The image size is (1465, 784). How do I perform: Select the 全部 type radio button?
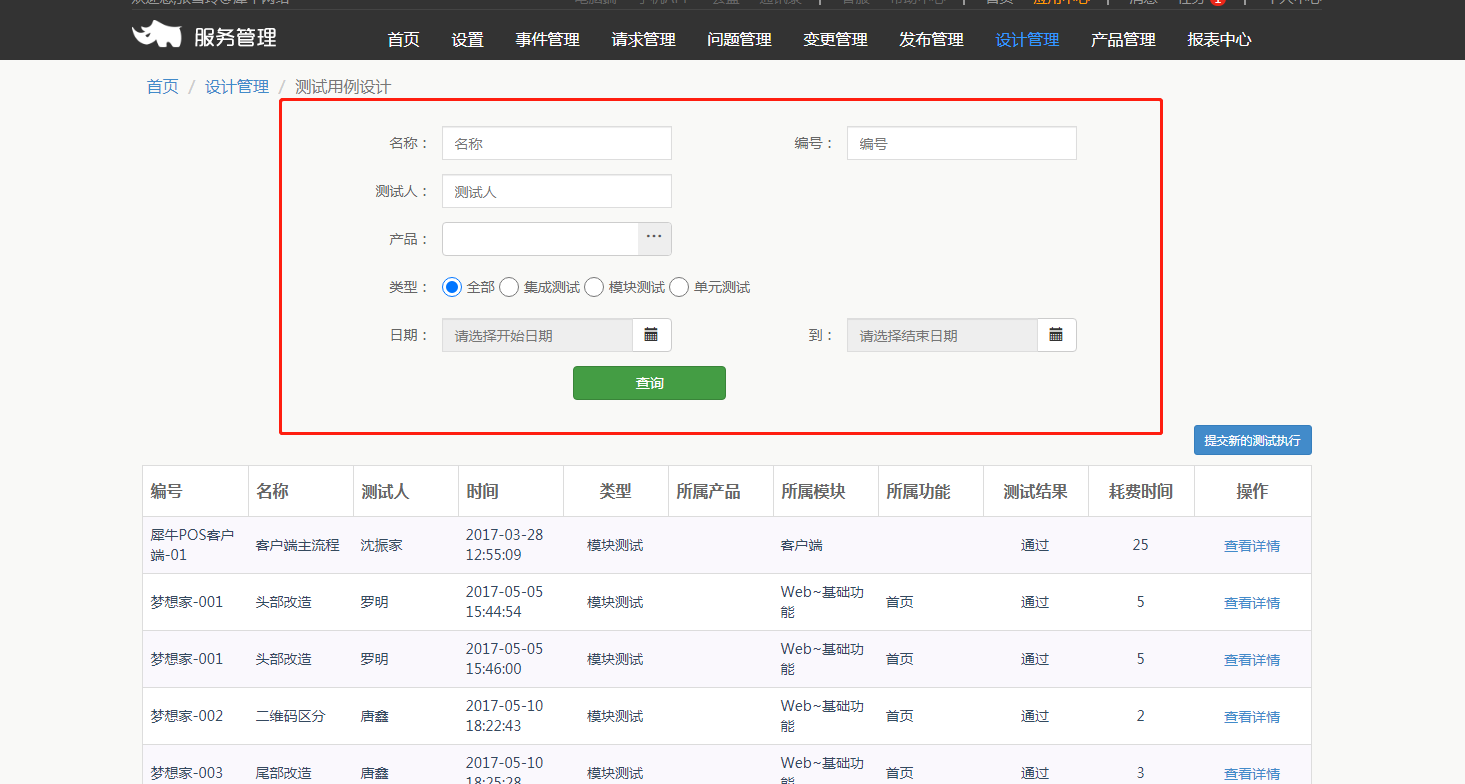click(452, 287)
